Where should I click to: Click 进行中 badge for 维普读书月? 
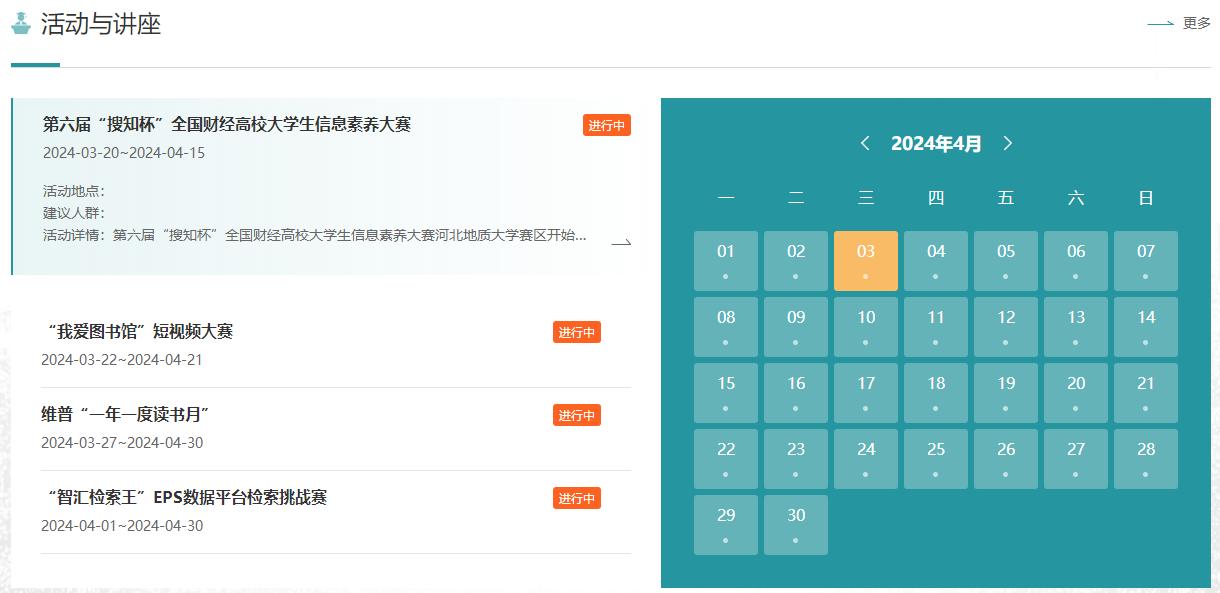pos(576,415)
